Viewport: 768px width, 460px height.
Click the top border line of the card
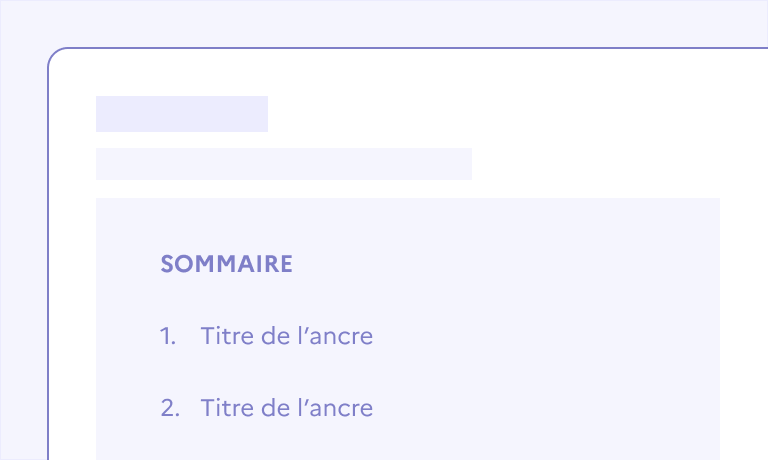click(x=400, y=48)
